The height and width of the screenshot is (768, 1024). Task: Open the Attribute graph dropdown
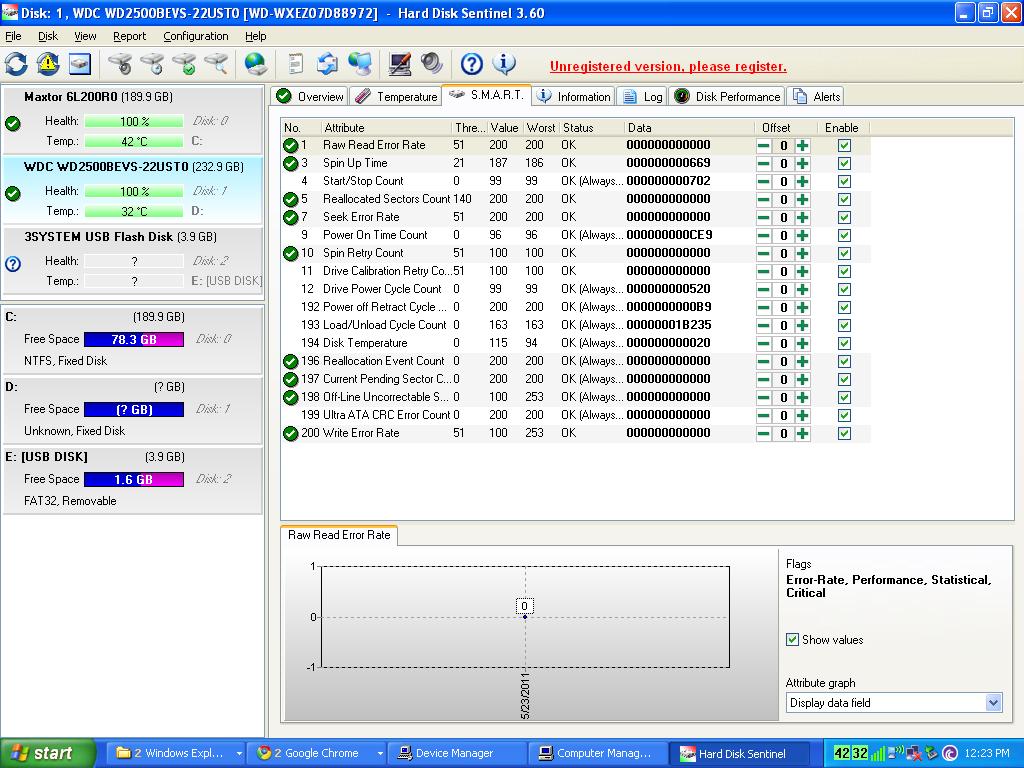pyautogui.click(x=993, y=703)
